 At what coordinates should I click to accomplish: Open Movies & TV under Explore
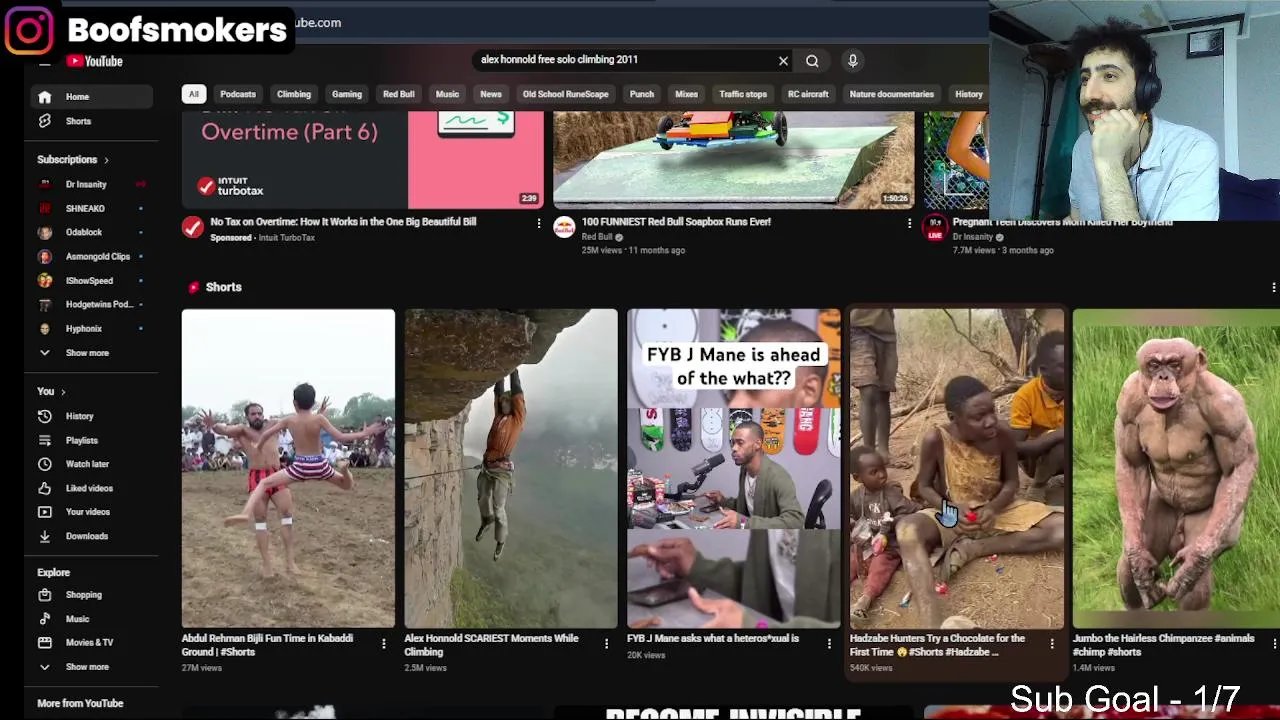[x=91, y=643]
